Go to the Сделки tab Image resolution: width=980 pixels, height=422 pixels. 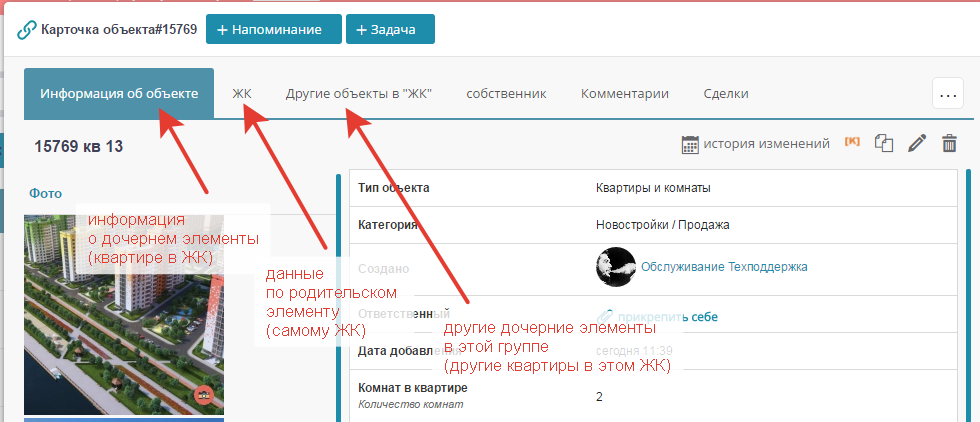click(x=726, y=94)
